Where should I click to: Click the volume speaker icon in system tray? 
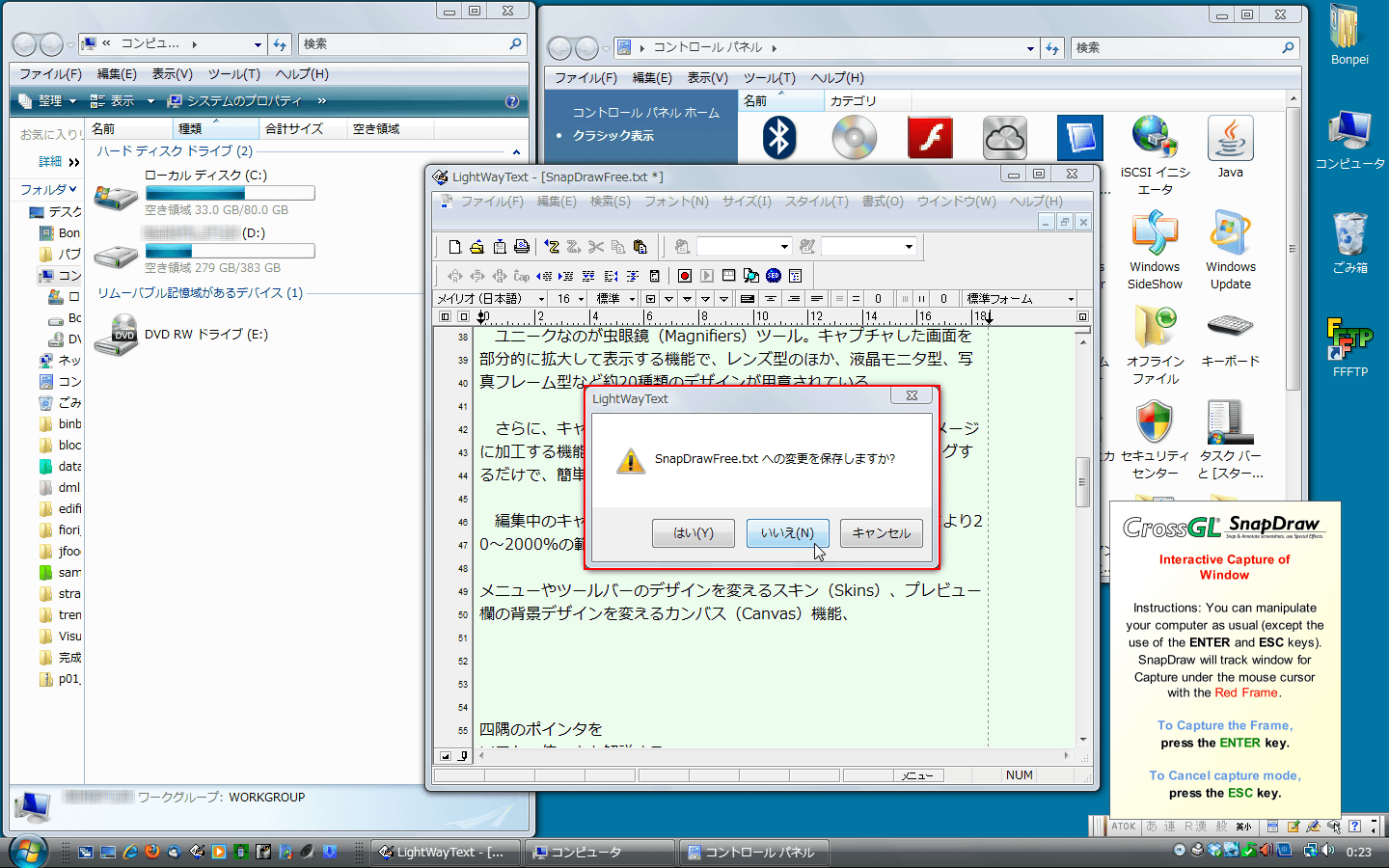(x=1327, y=851)
